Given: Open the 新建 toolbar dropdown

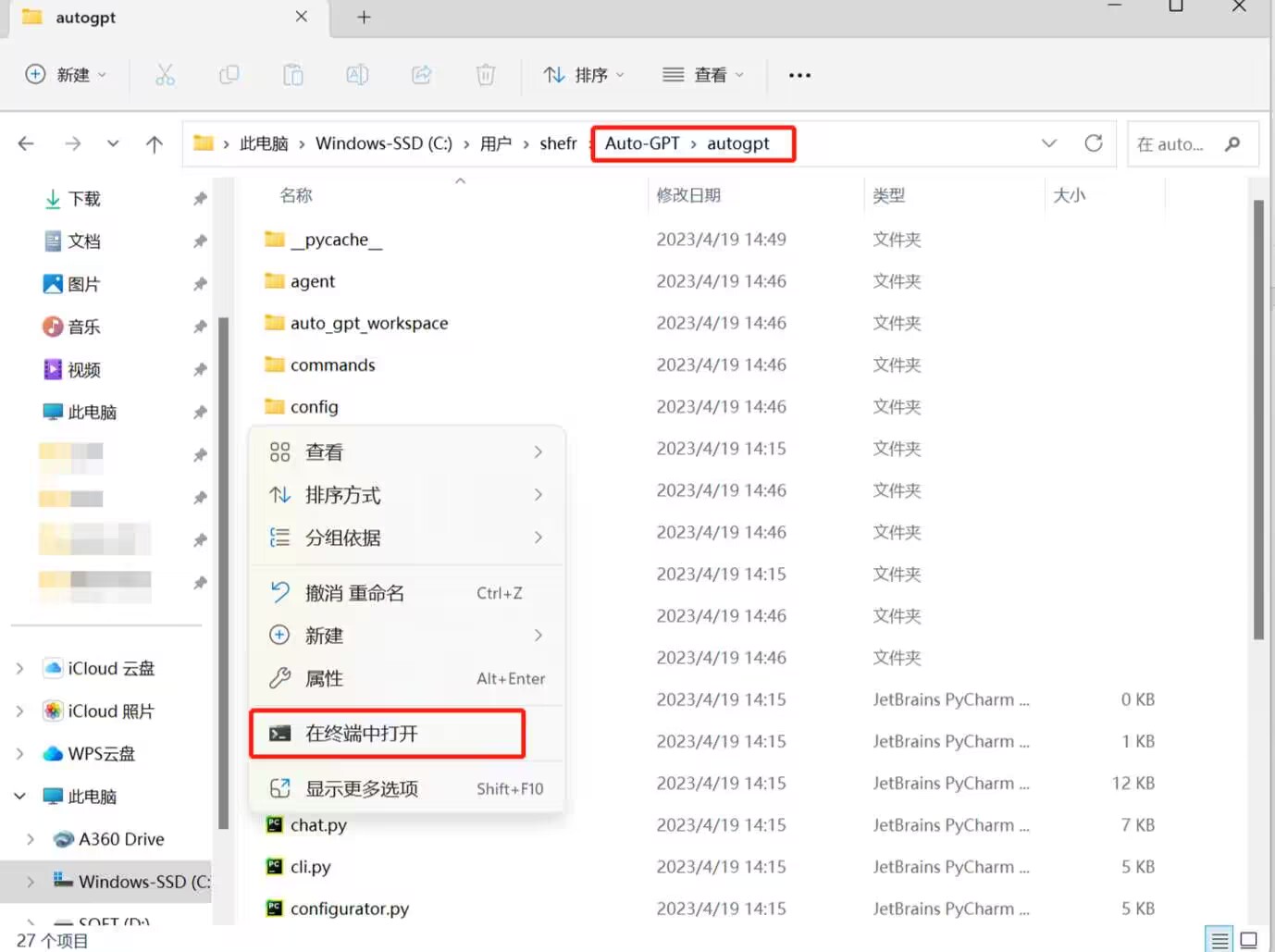Looking at the screenshot, I should coord(66,75).
